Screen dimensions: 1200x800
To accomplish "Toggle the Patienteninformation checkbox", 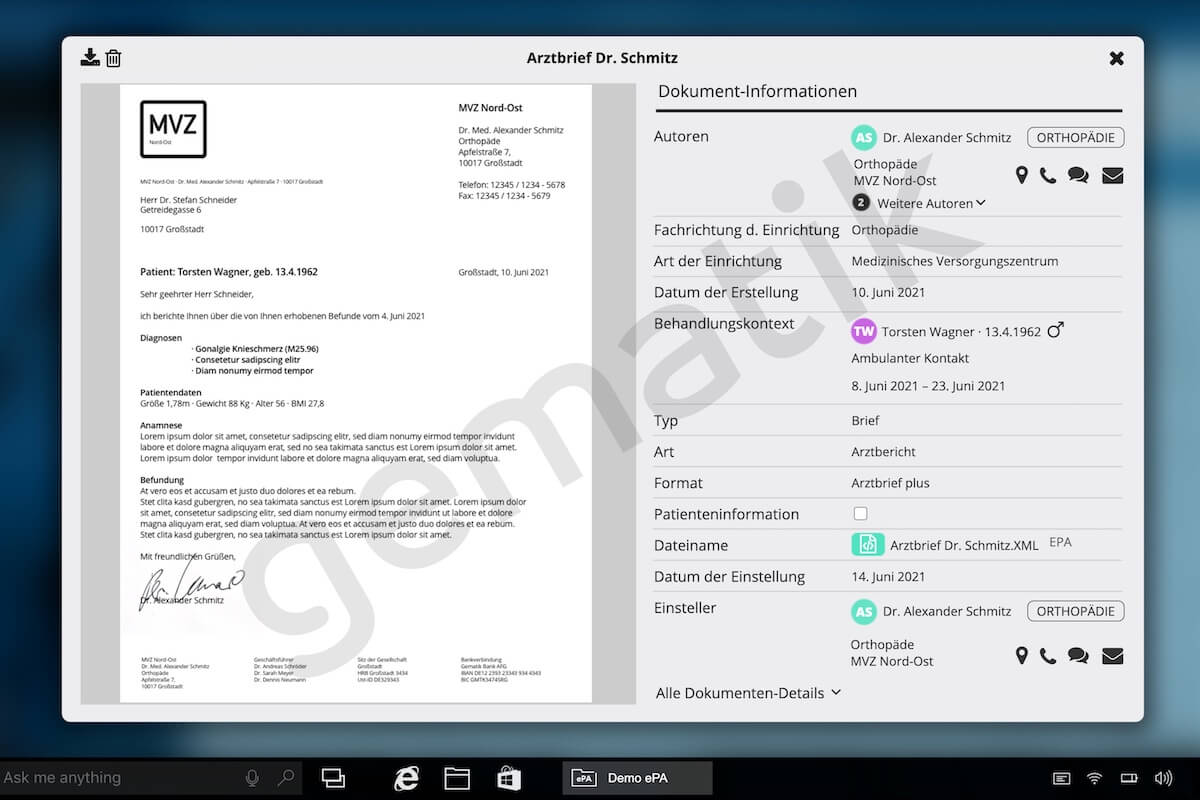I will (860, 513).
